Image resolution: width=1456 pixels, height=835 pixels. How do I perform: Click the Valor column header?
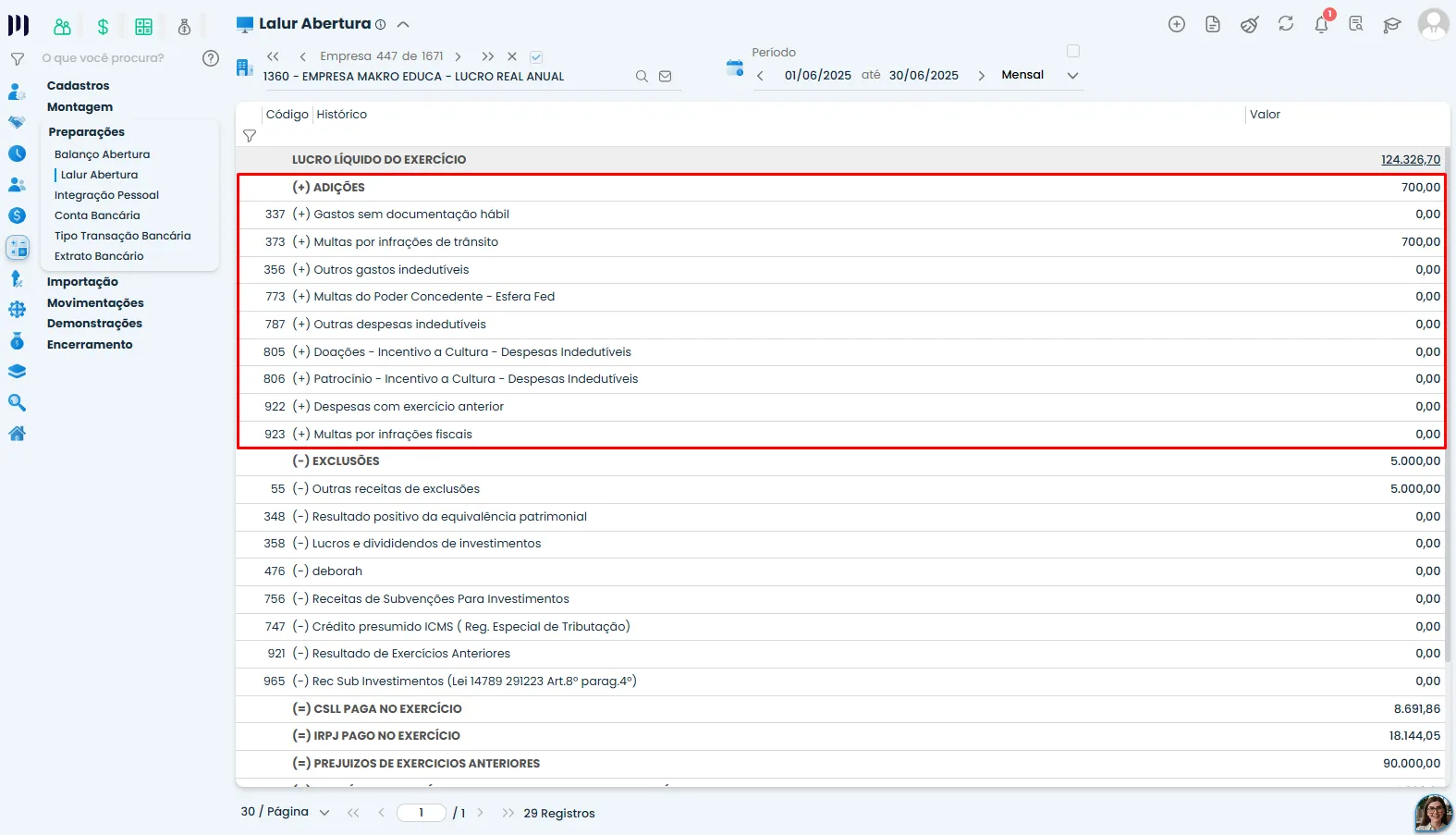[1265, 115]
